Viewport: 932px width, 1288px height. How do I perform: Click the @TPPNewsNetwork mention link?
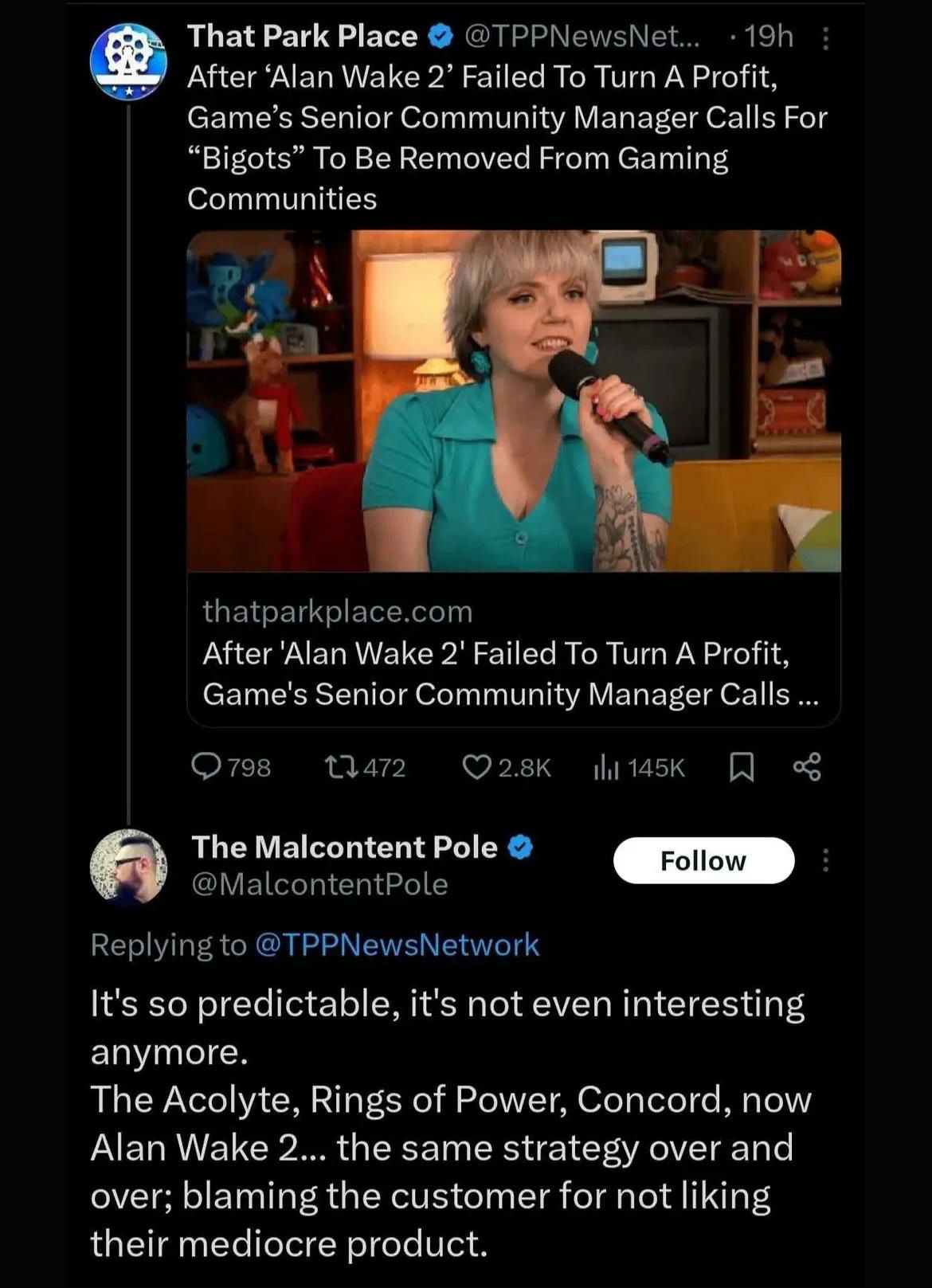point(397,945)
